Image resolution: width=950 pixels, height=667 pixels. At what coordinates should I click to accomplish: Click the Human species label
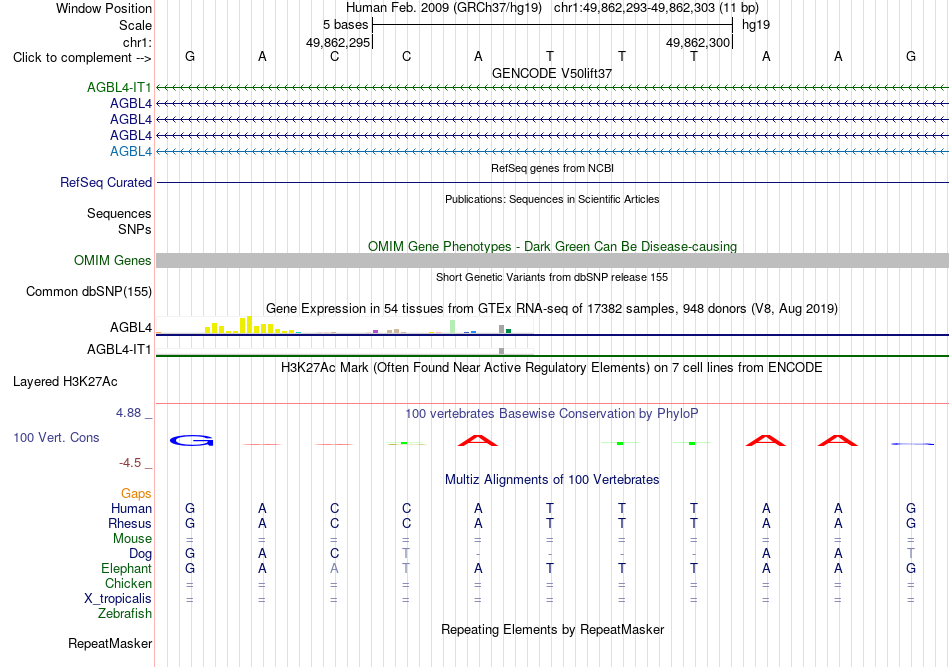[131, 508]
